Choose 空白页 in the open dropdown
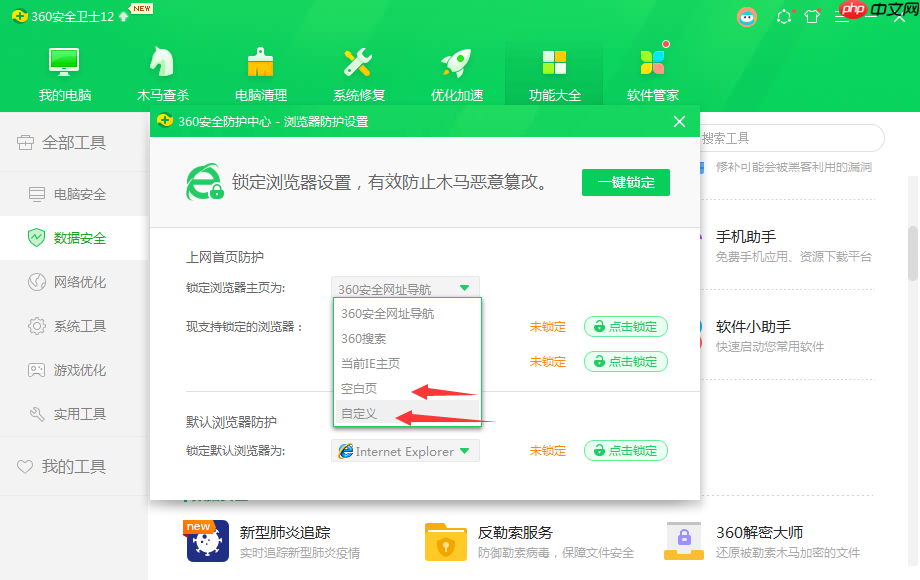The width and height of the screenshot is (920, 580). coord(358,388)
